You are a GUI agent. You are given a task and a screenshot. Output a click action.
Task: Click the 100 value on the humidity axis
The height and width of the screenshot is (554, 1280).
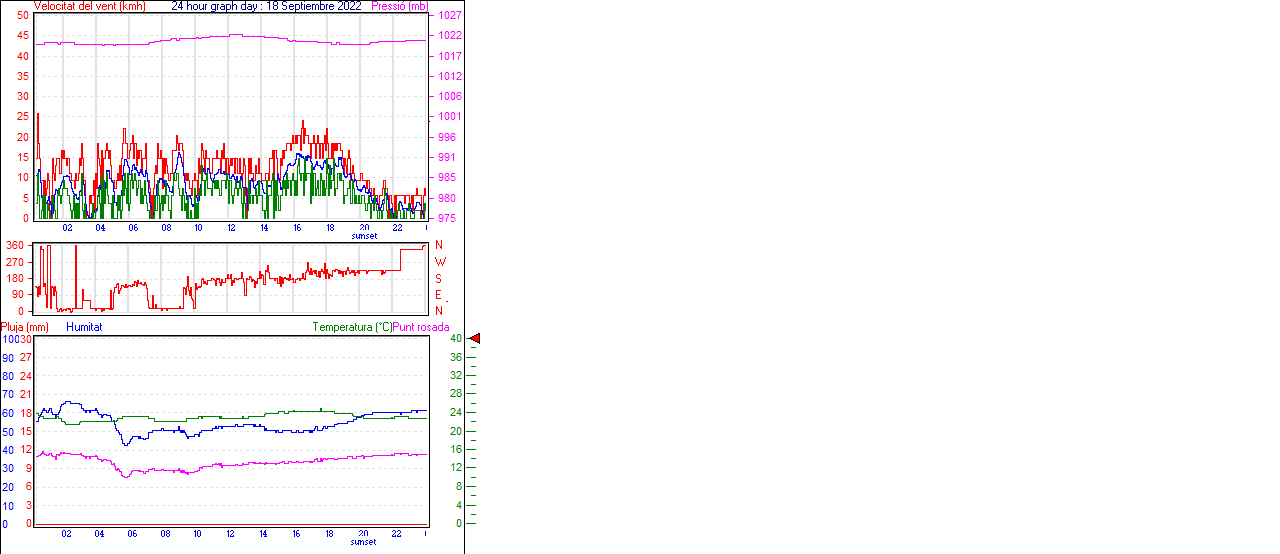pyautogui.click(x=10, y=339)
